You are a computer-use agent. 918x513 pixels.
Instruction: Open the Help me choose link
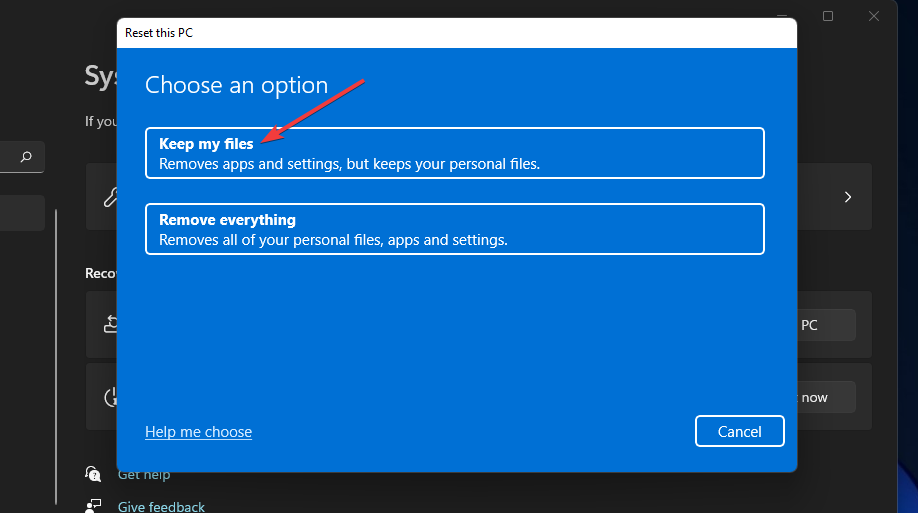tap(198, 432)
